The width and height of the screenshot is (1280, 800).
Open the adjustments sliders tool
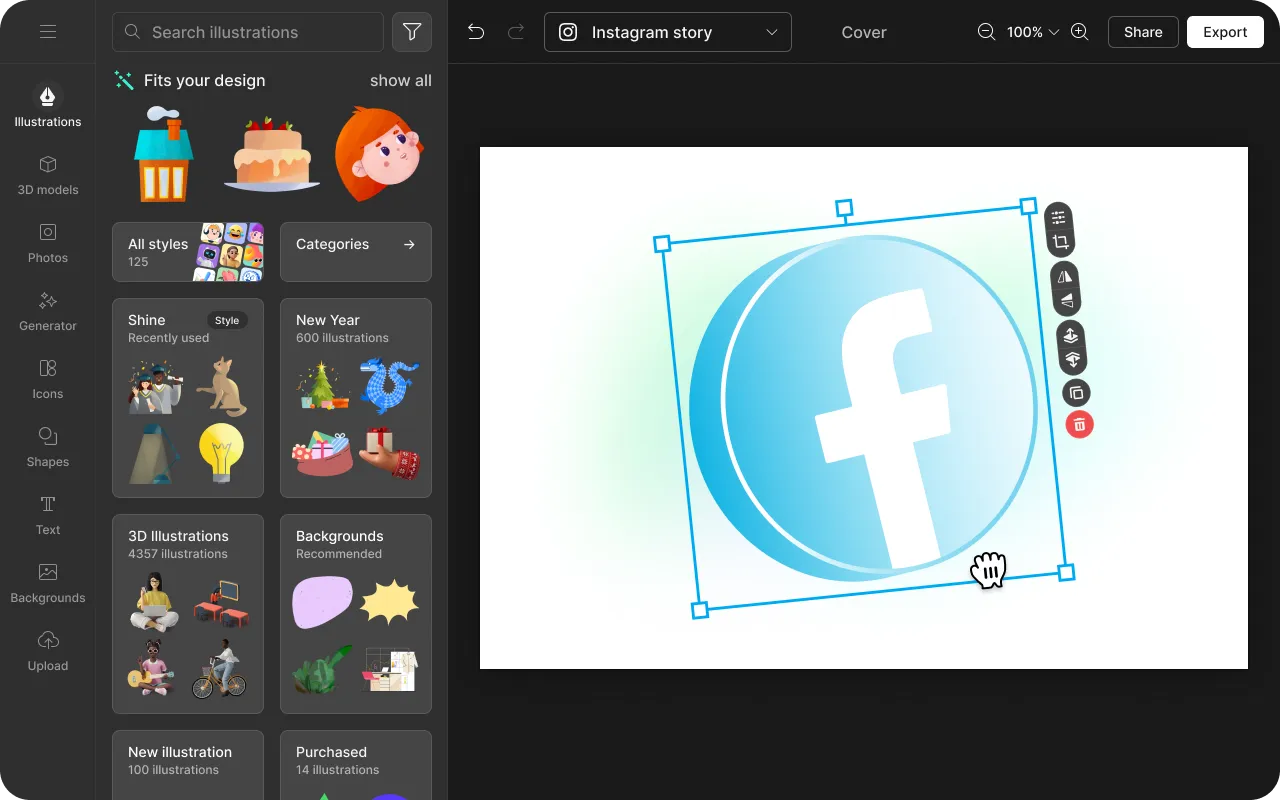1058,217
